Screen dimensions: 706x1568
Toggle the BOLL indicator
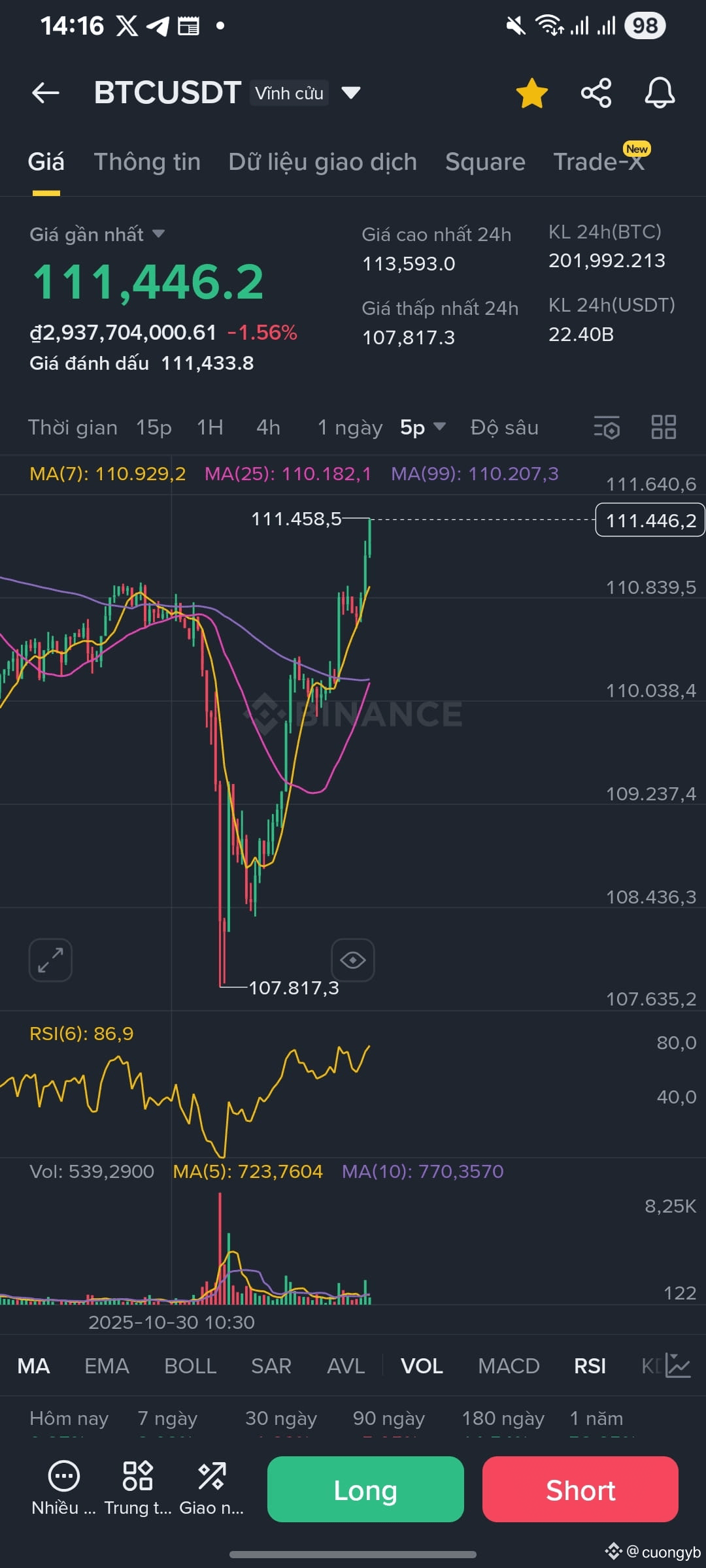(x=190, y=1366)
